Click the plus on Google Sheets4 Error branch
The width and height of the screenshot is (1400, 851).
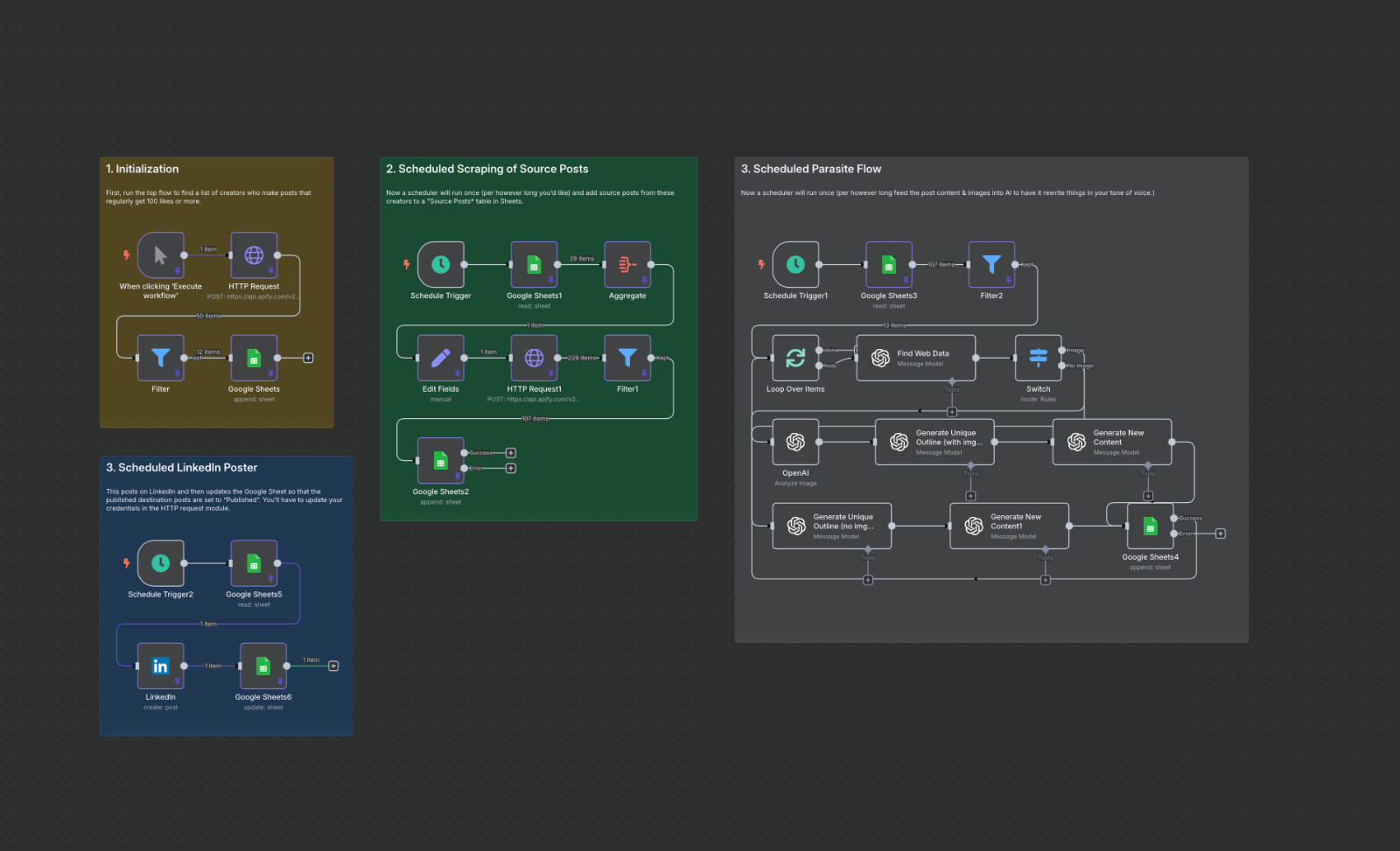click(x=1221, y=534)
